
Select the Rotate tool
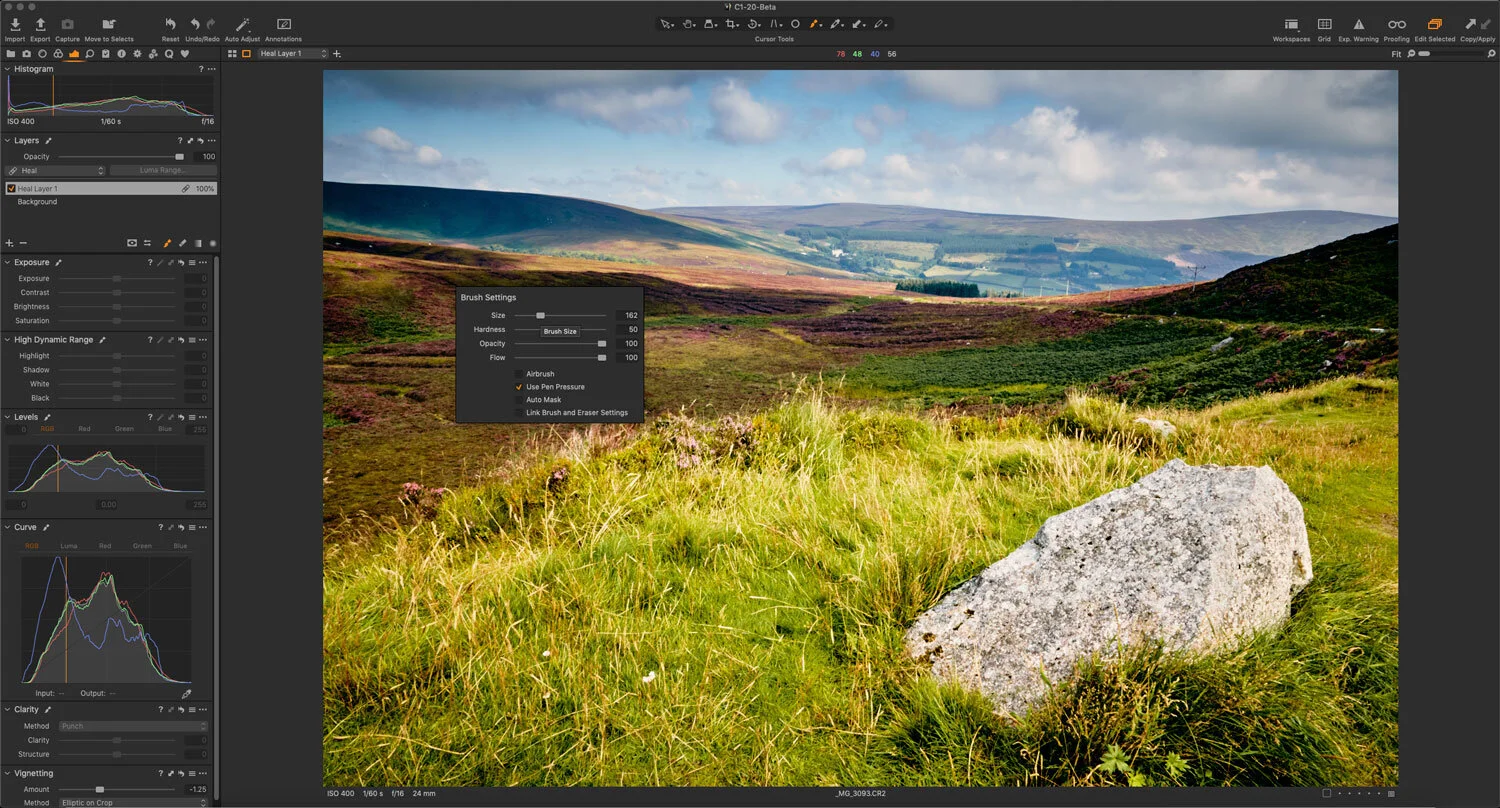click(753, 23)
